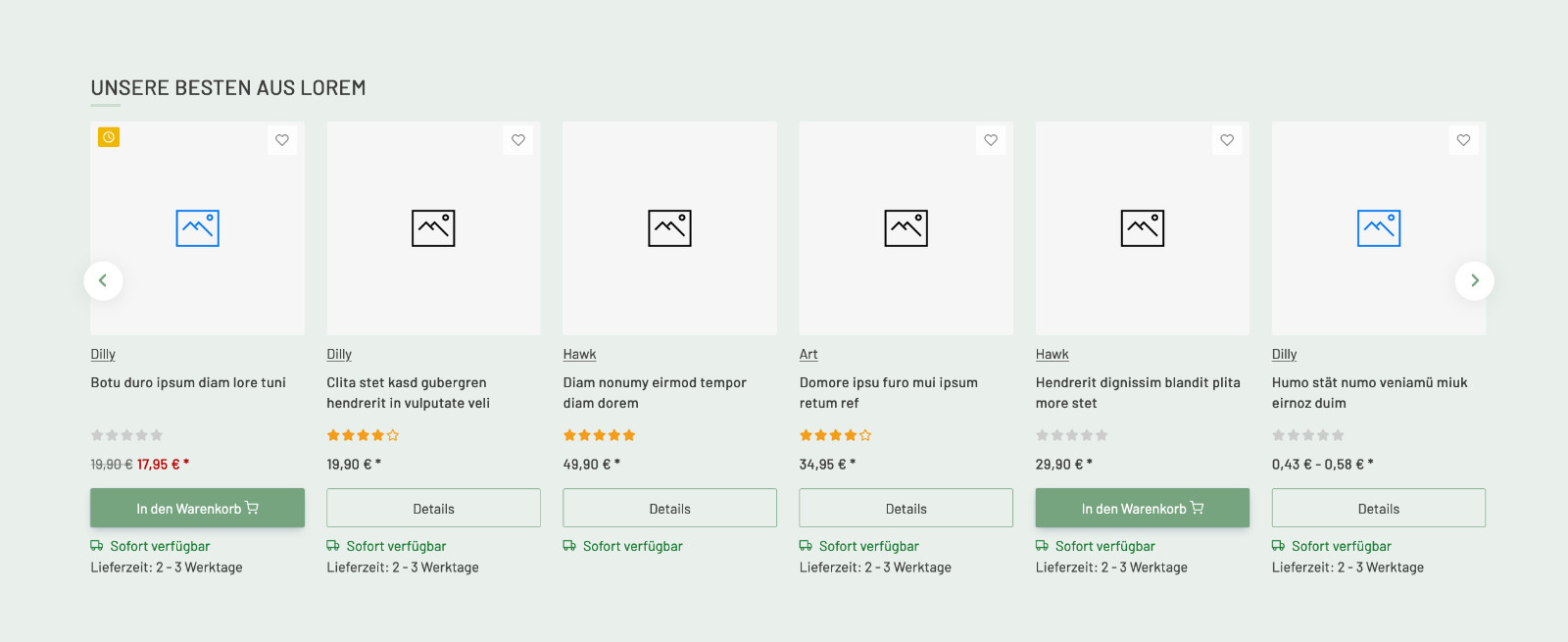1568x642 pixels.
Task: Click the yellow clock badge icon
Action: (109, 137)
